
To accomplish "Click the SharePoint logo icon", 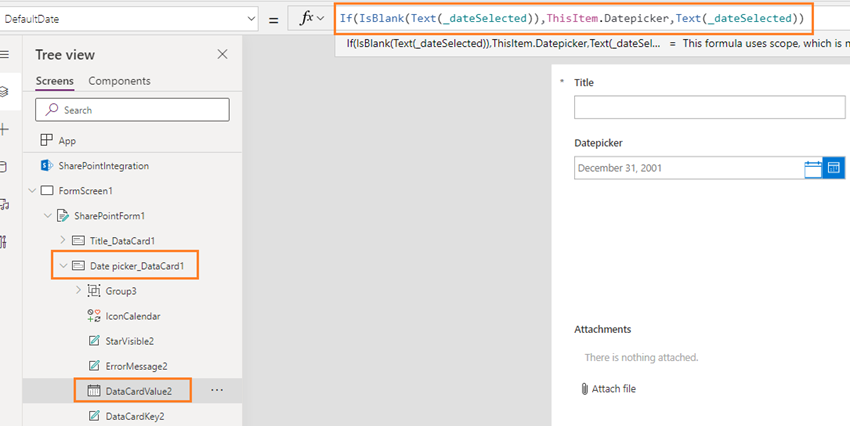I will pos(47,166).
